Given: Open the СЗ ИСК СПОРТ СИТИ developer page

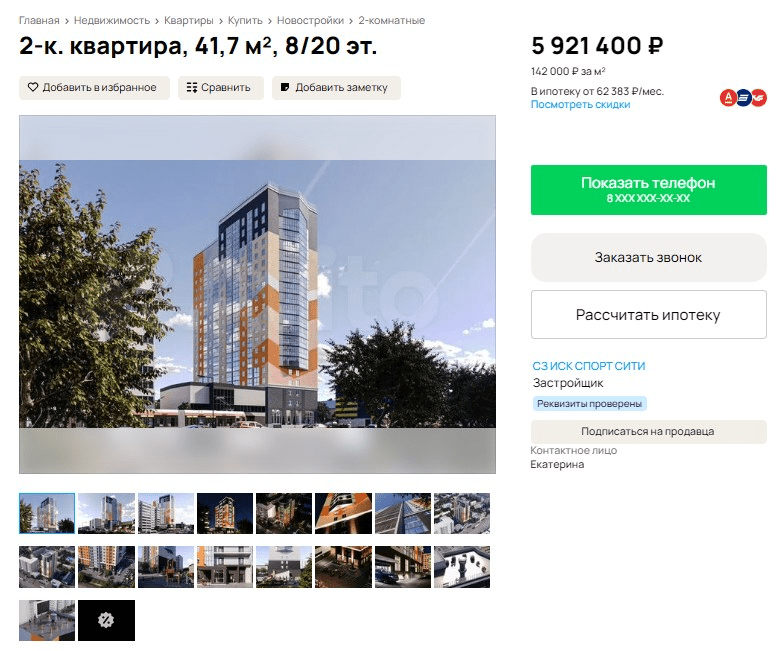Looking at the screenshot, I should (588, 366).
